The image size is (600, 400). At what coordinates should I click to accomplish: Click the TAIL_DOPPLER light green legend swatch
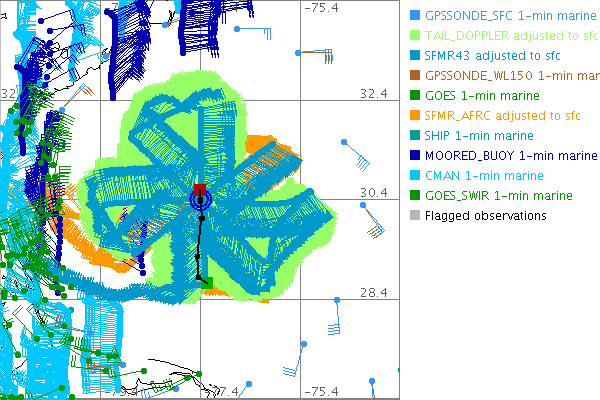coord(413,36)
